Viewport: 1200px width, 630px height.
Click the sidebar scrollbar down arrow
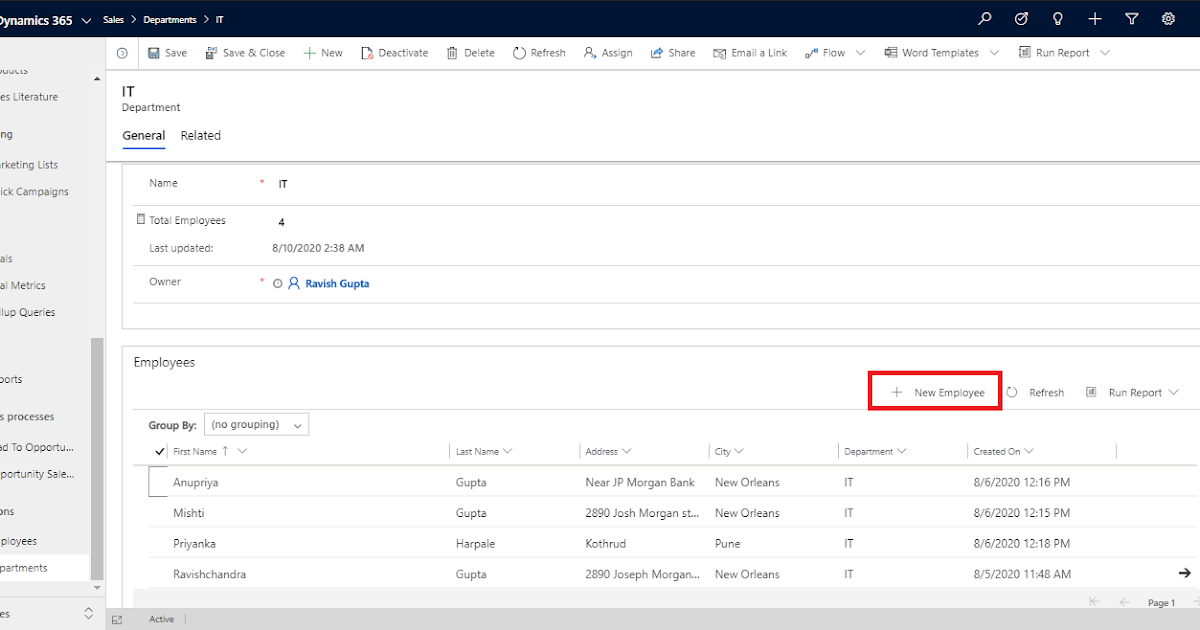[97, 588]
